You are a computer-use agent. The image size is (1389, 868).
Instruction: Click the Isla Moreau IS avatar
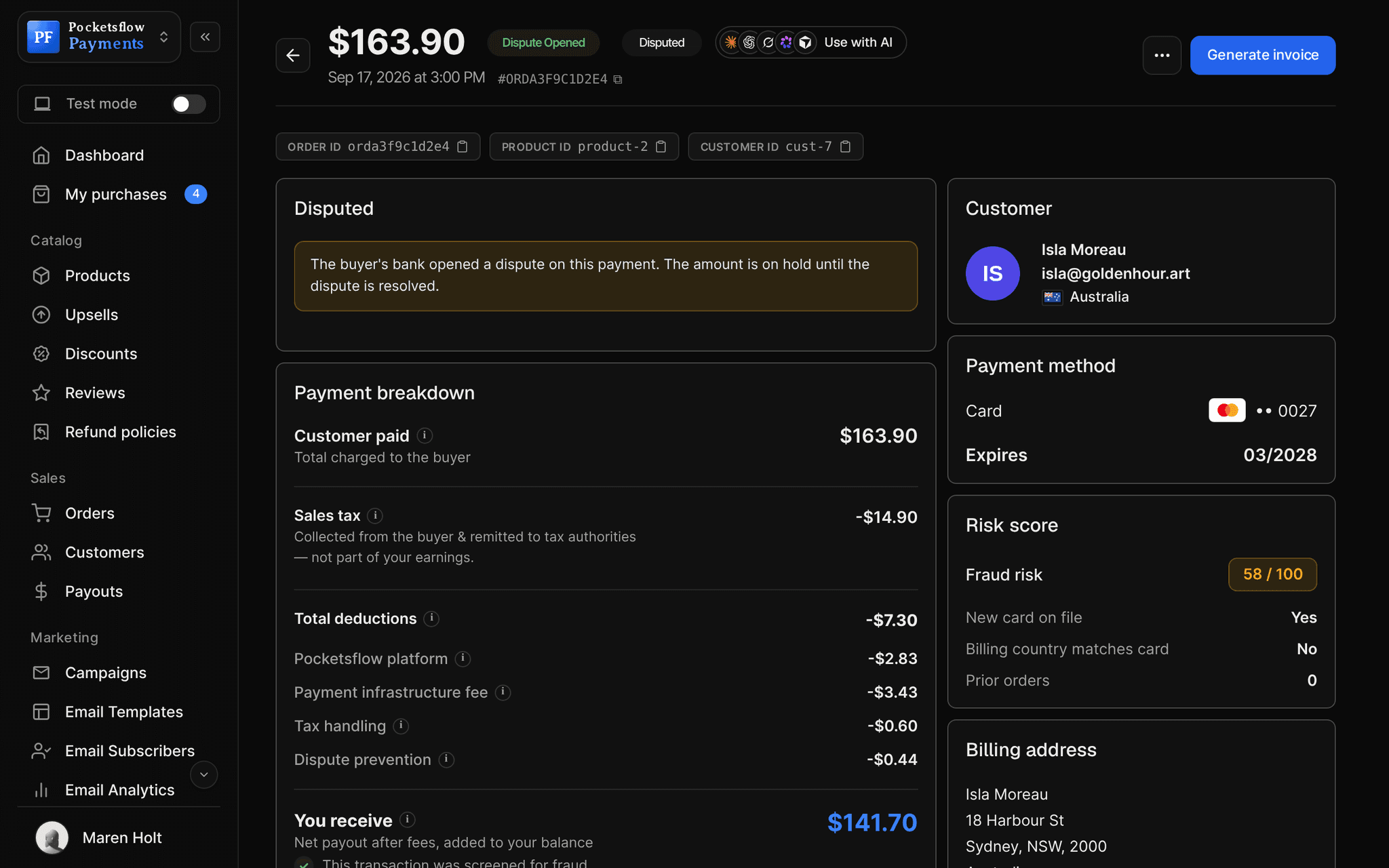click(x=992, y=273)
